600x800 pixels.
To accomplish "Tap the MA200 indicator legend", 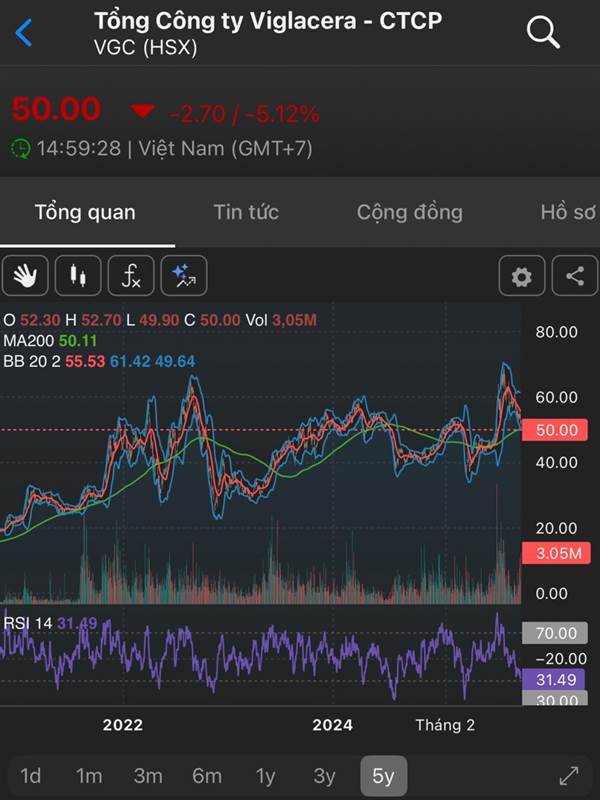I will 50,341.
